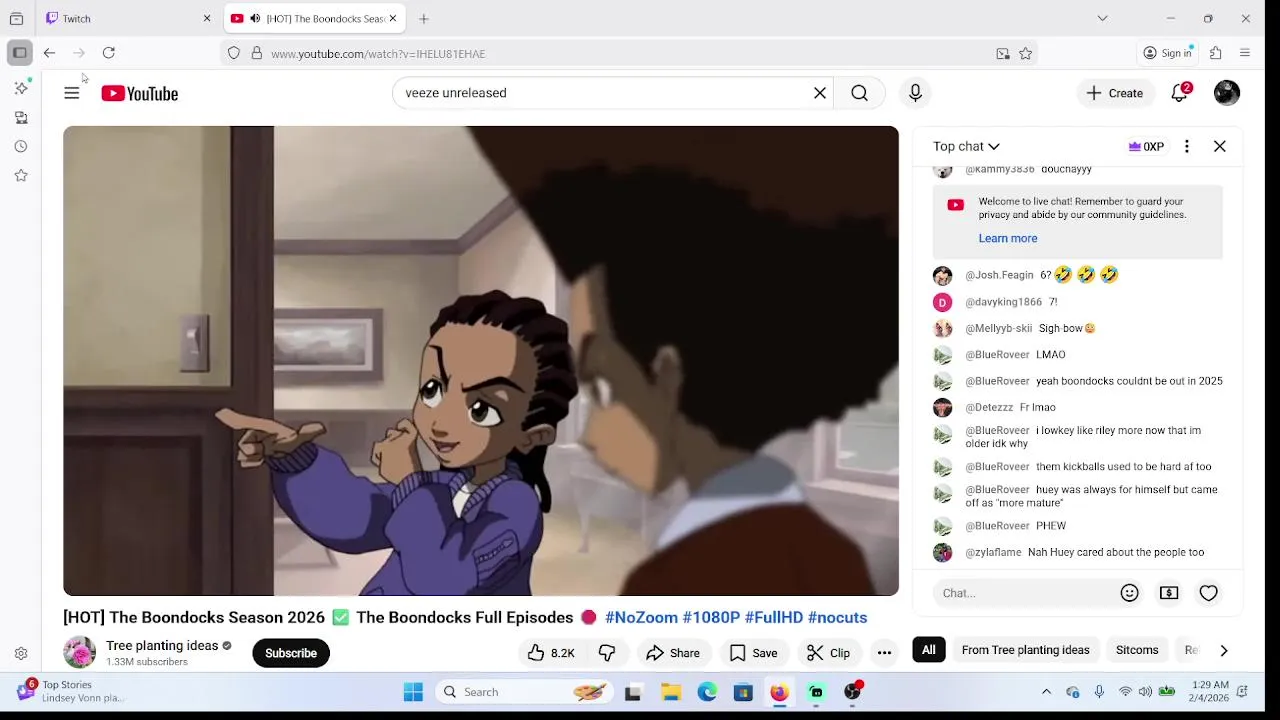Save video to a playlist
Viewport: 1280px width, 720px height.
pyautogui.click(x=753, y=653)
